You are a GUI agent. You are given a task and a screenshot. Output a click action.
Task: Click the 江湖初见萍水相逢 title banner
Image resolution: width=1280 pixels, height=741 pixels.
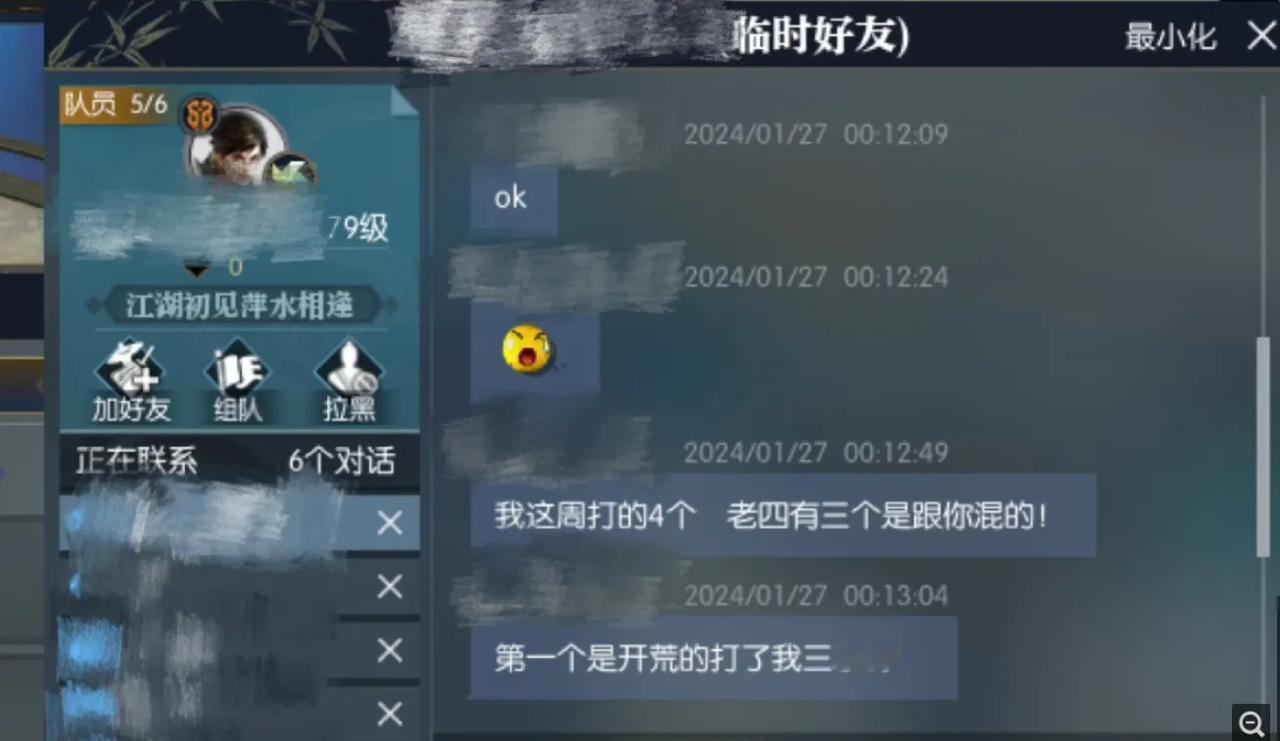click(240, 305)
